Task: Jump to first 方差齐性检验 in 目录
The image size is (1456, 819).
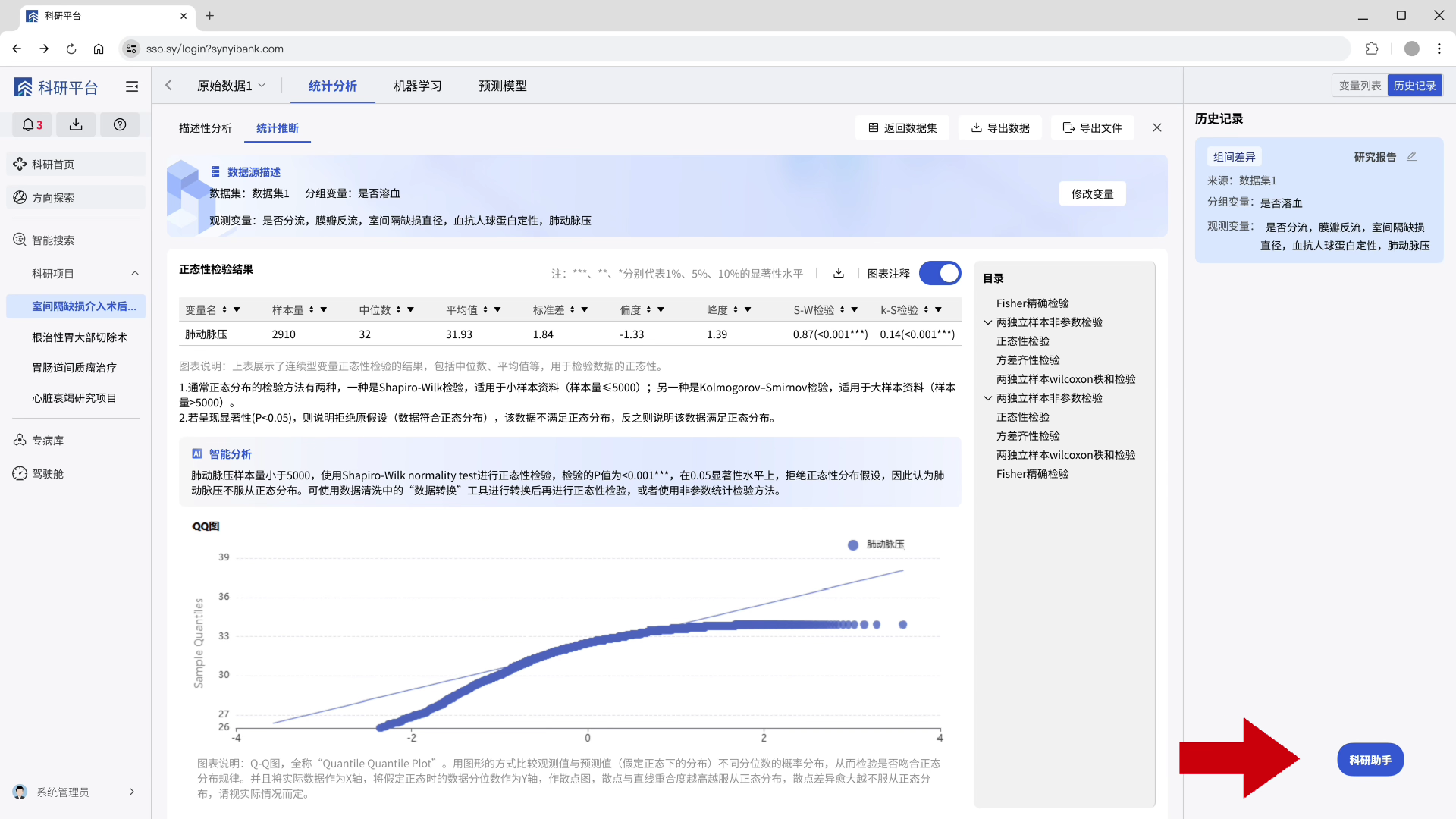Action: [x=1028, y=360]
